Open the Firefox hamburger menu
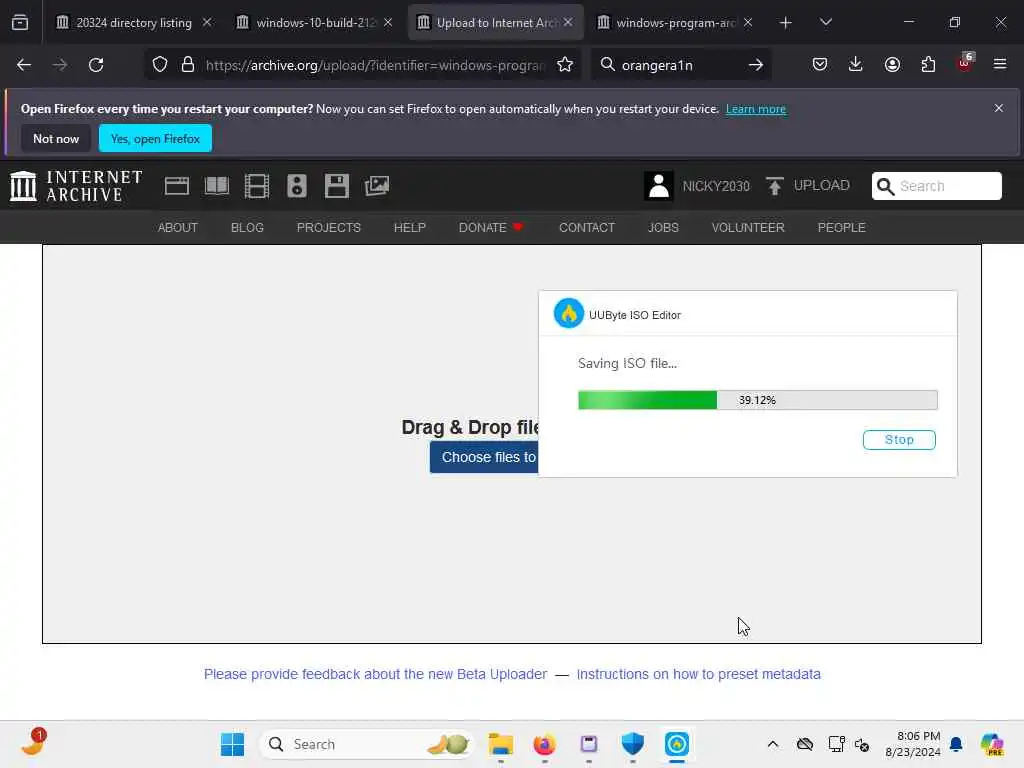 tap(1000, 64)
